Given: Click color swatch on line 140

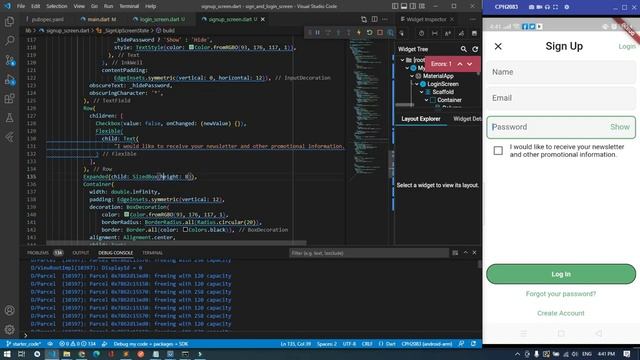Looking at the screenshot, I should pyautogui.click(x=127, y=214).
